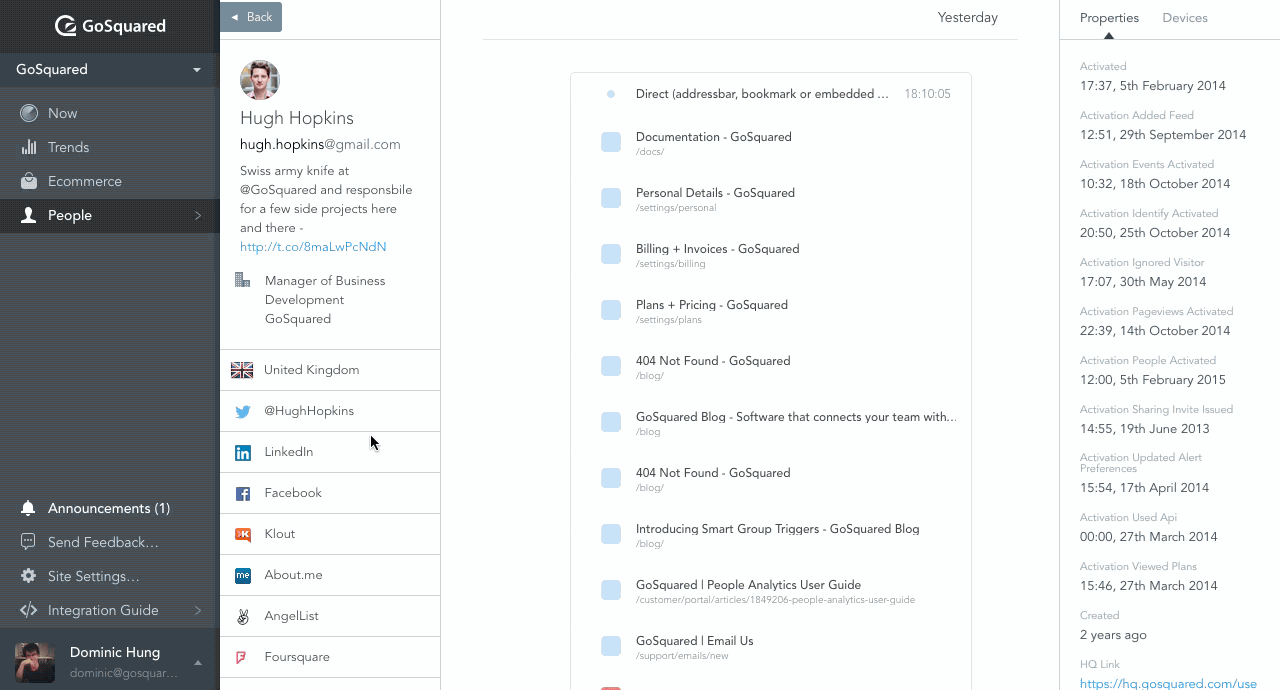Open the HQ Link hq.gosquared.com URL
Screen dimensions: 1280x690
click(1168, 684)
